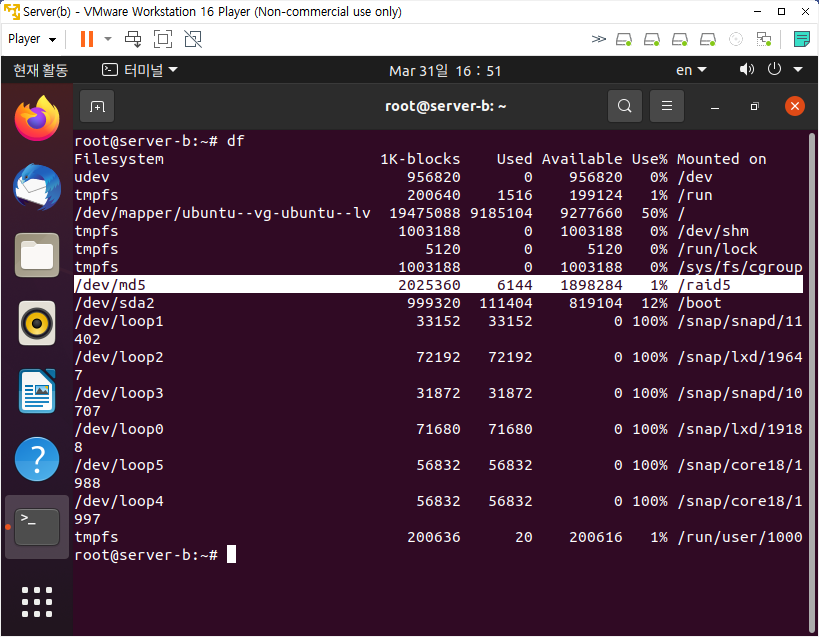Click the 1K-blocks column header
This screenshot has height=637, width=819.
[x=420, y=159]
